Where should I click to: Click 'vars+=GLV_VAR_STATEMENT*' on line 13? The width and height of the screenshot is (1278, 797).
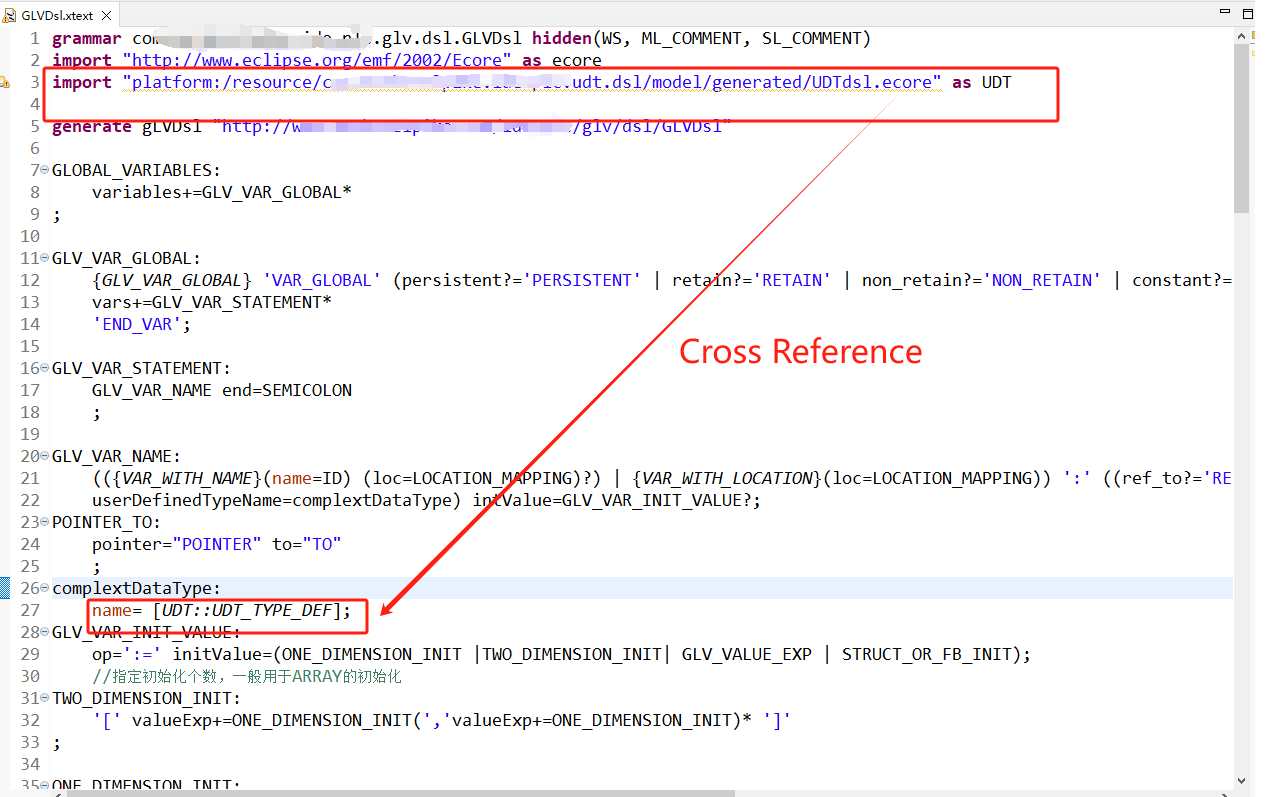click(212, 302)
